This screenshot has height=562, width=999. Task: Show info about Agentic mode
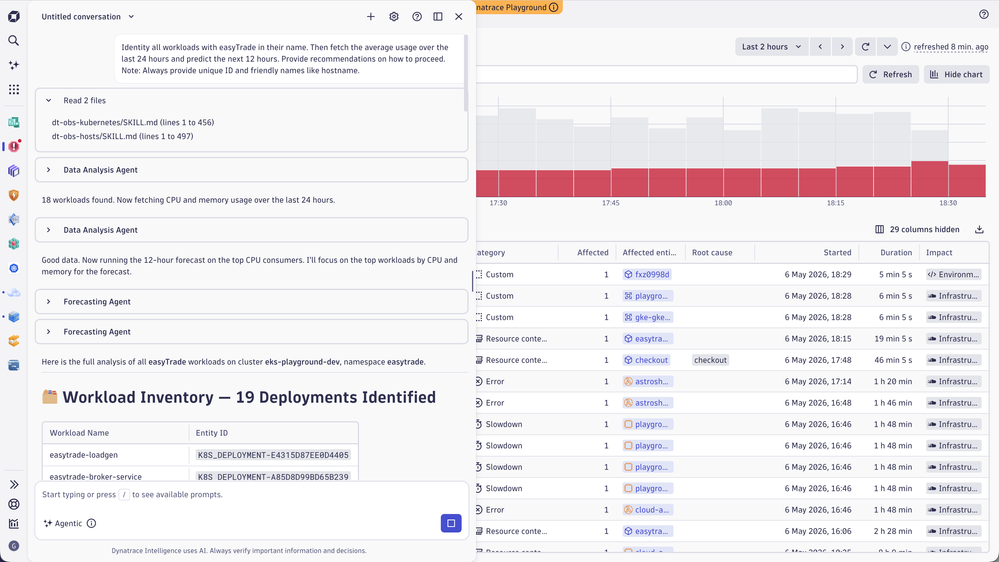[x=91, y=523]
